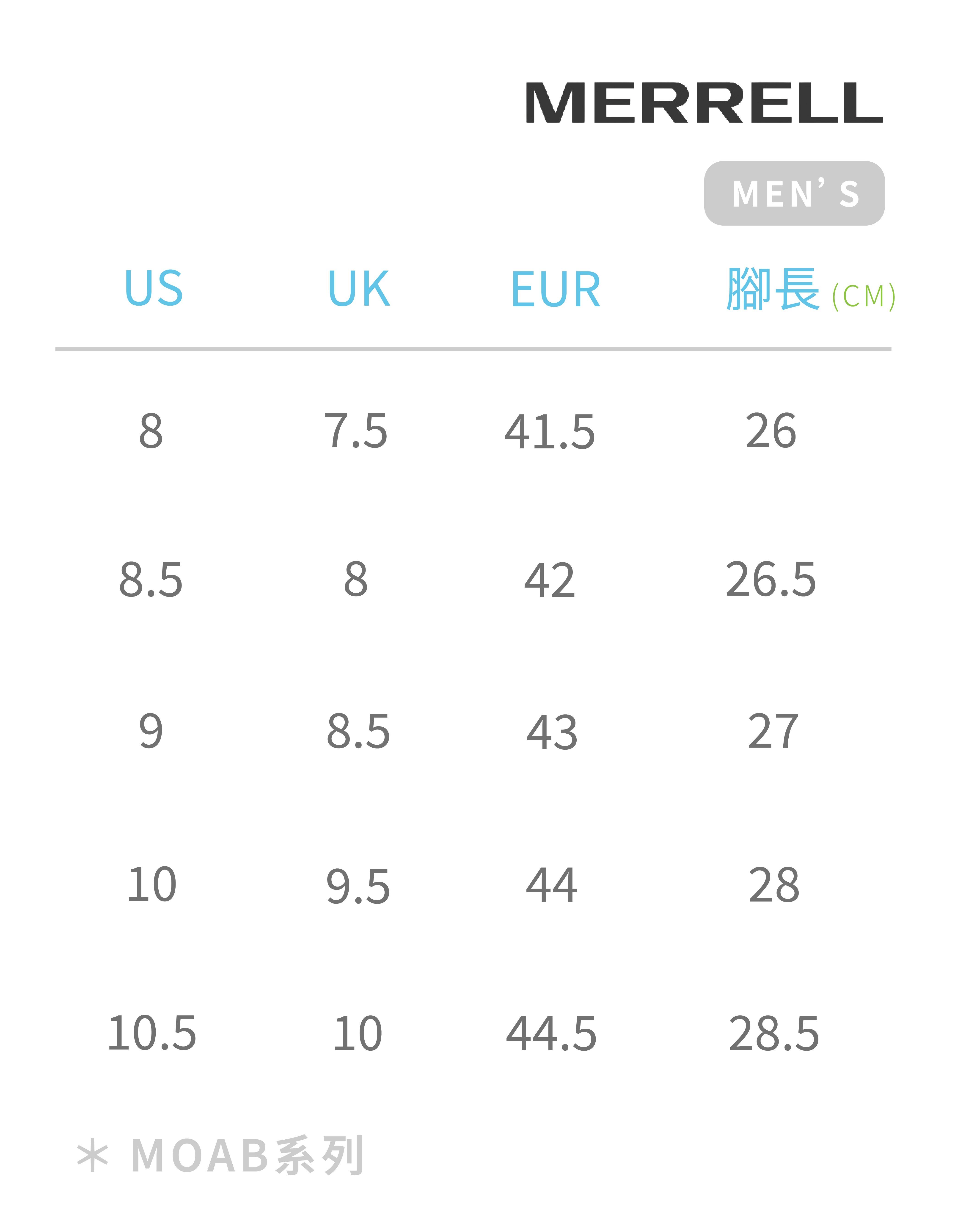The width and height of the screenshot is (955, 1232).
Task: Click the 腳長 (CM) column header
Action: pos(811,289)
